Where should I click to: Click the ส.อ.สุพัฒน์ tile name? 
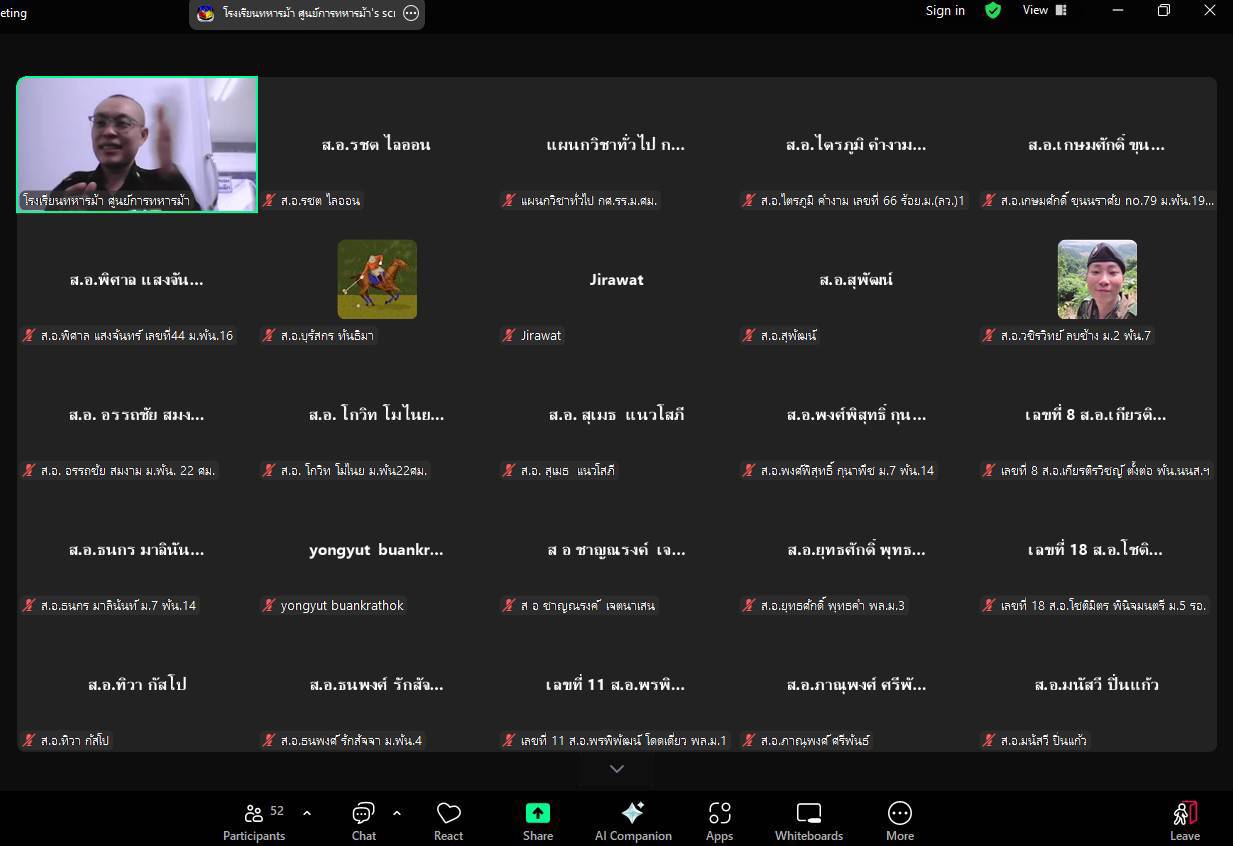pyautogui.click(x=856, y=280)
